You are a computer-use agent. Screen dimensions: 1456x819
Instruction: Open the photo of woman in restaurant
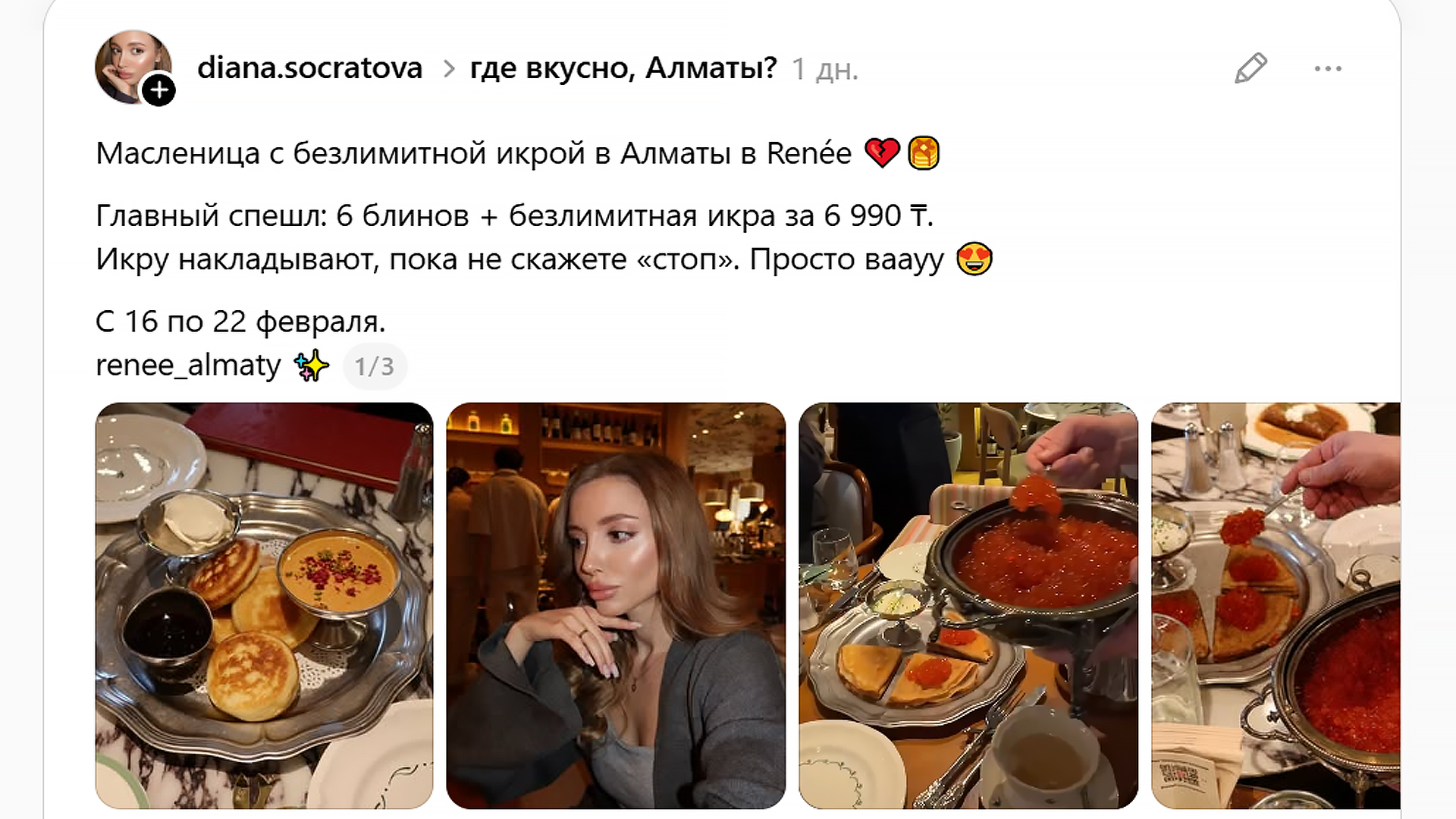pos(616,605)
